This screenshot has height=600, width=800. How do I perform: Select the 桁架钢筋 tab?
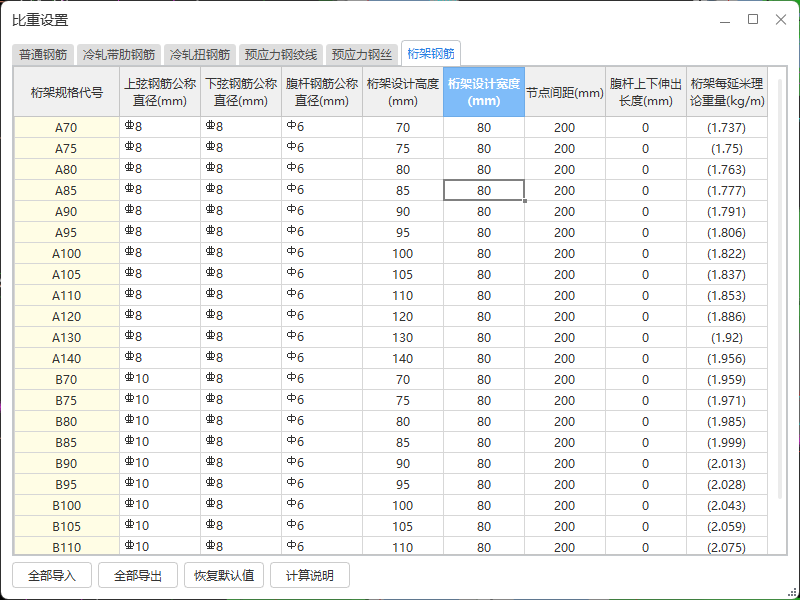431,54
